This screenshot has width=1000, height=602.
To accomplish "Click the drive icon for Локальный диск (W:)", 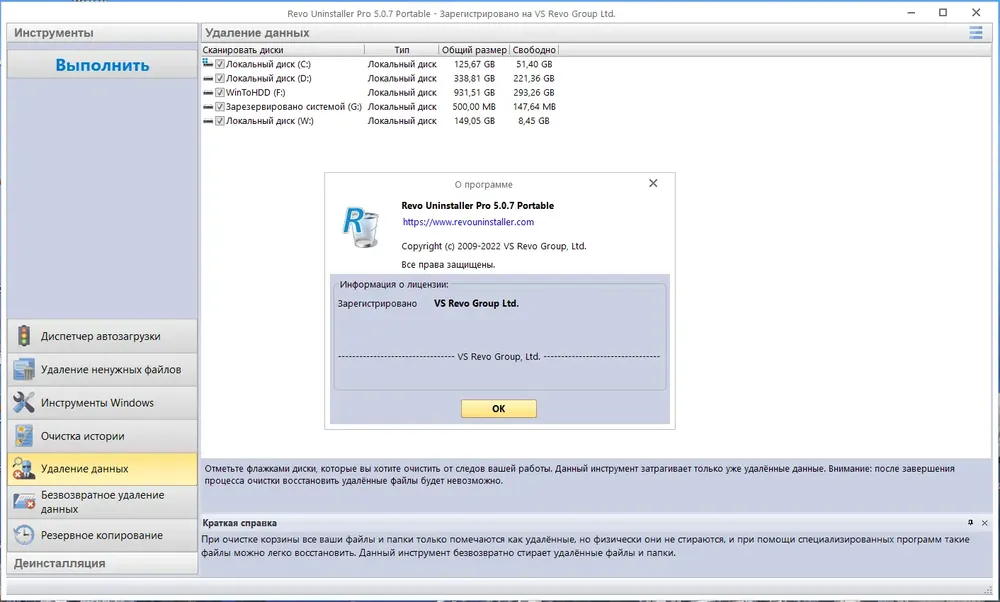I will (207, 121).
